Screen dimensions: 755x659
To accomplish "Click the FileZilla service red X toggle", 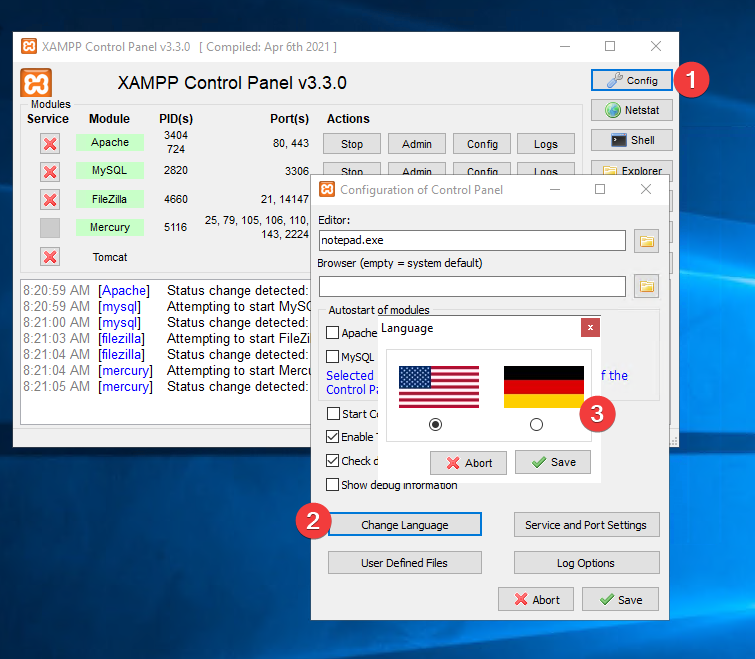I will tap(50, 199).
